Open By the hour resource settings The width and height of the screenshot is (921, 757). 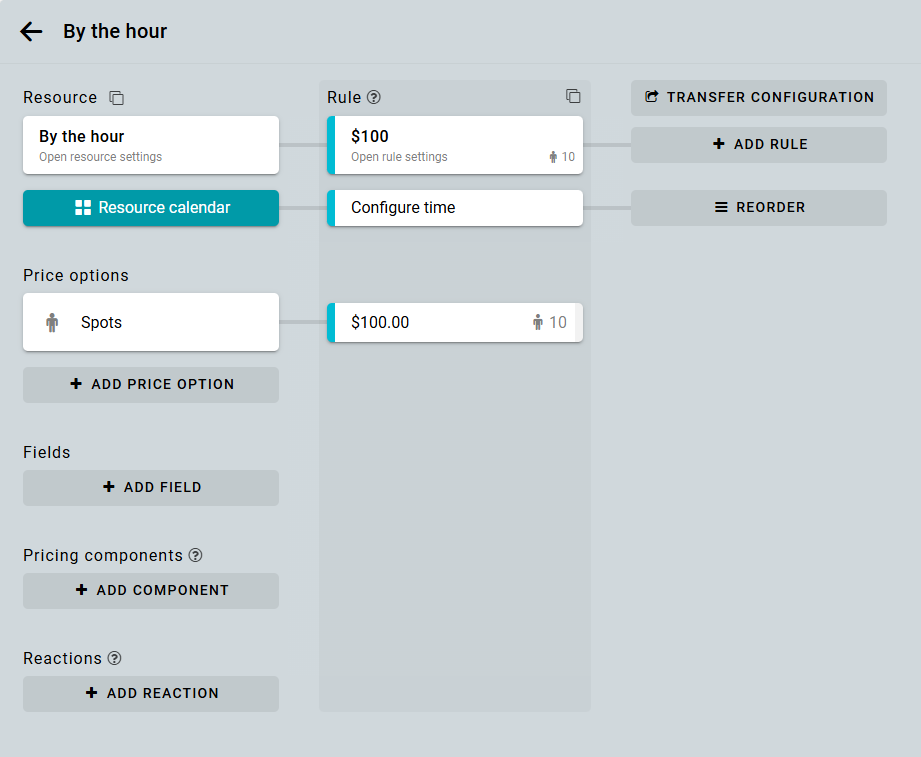point(151,145)
